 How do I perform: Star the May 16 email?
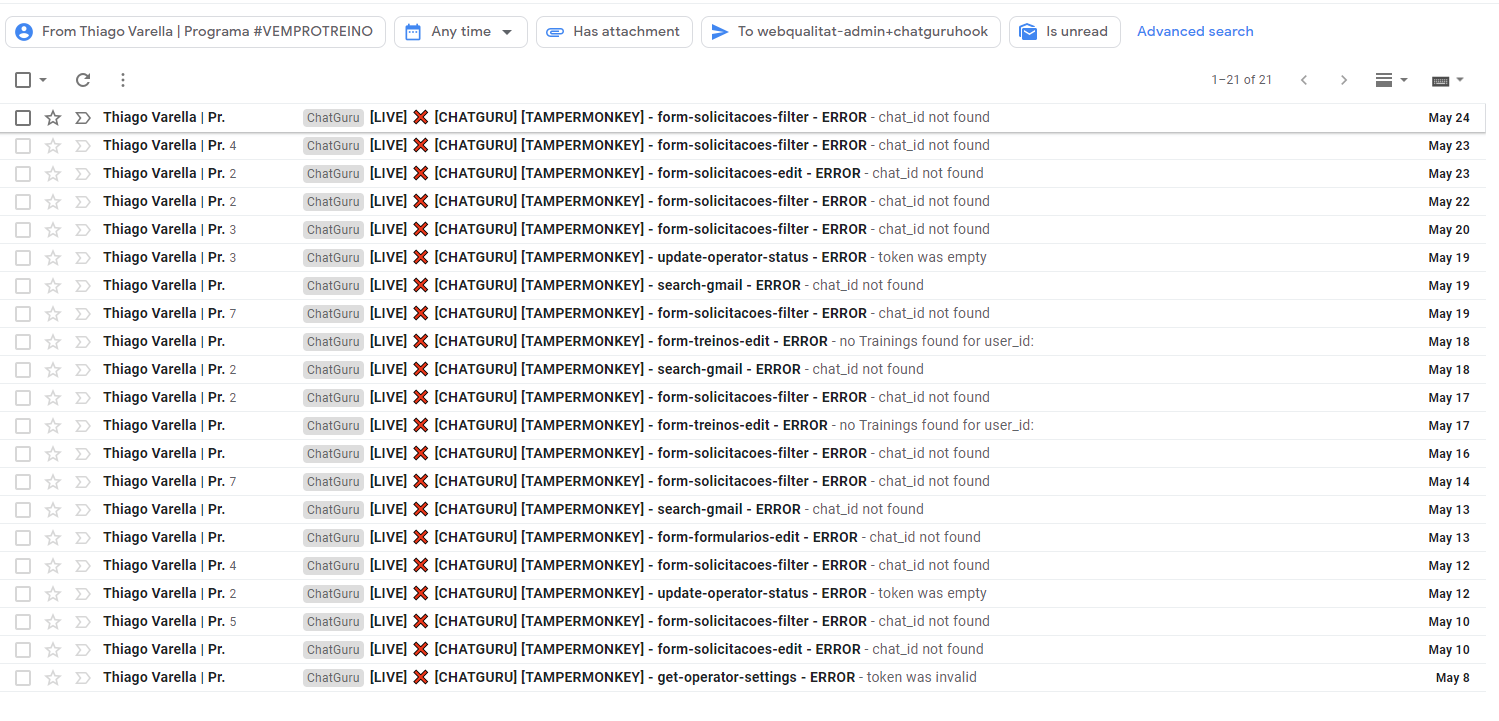pyautogui.click(x=53, y=454)
